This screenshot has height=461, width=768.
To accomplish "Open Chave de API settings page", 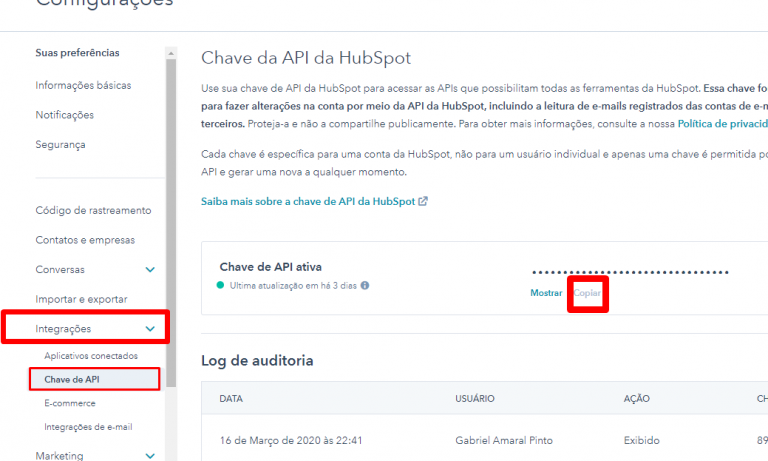I will click(71, 379).
